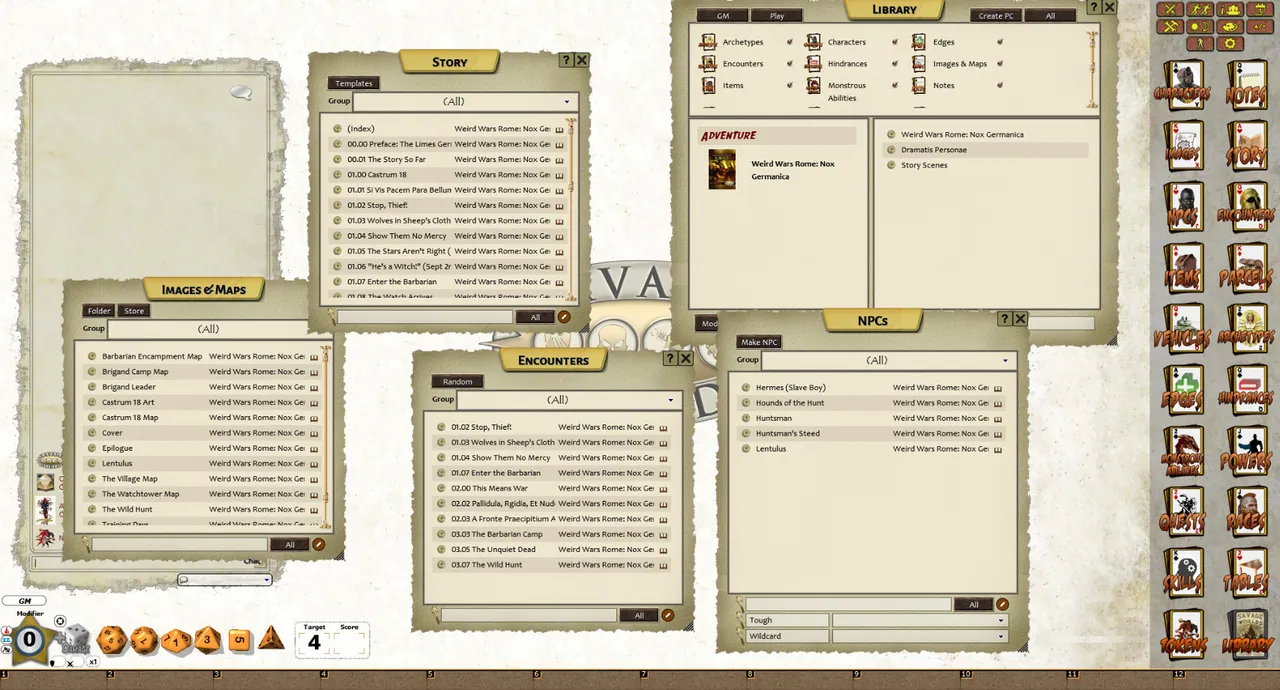This screenshot has width=1280, height=690.
Task: Select the d6 cube die
Action: 240,640
